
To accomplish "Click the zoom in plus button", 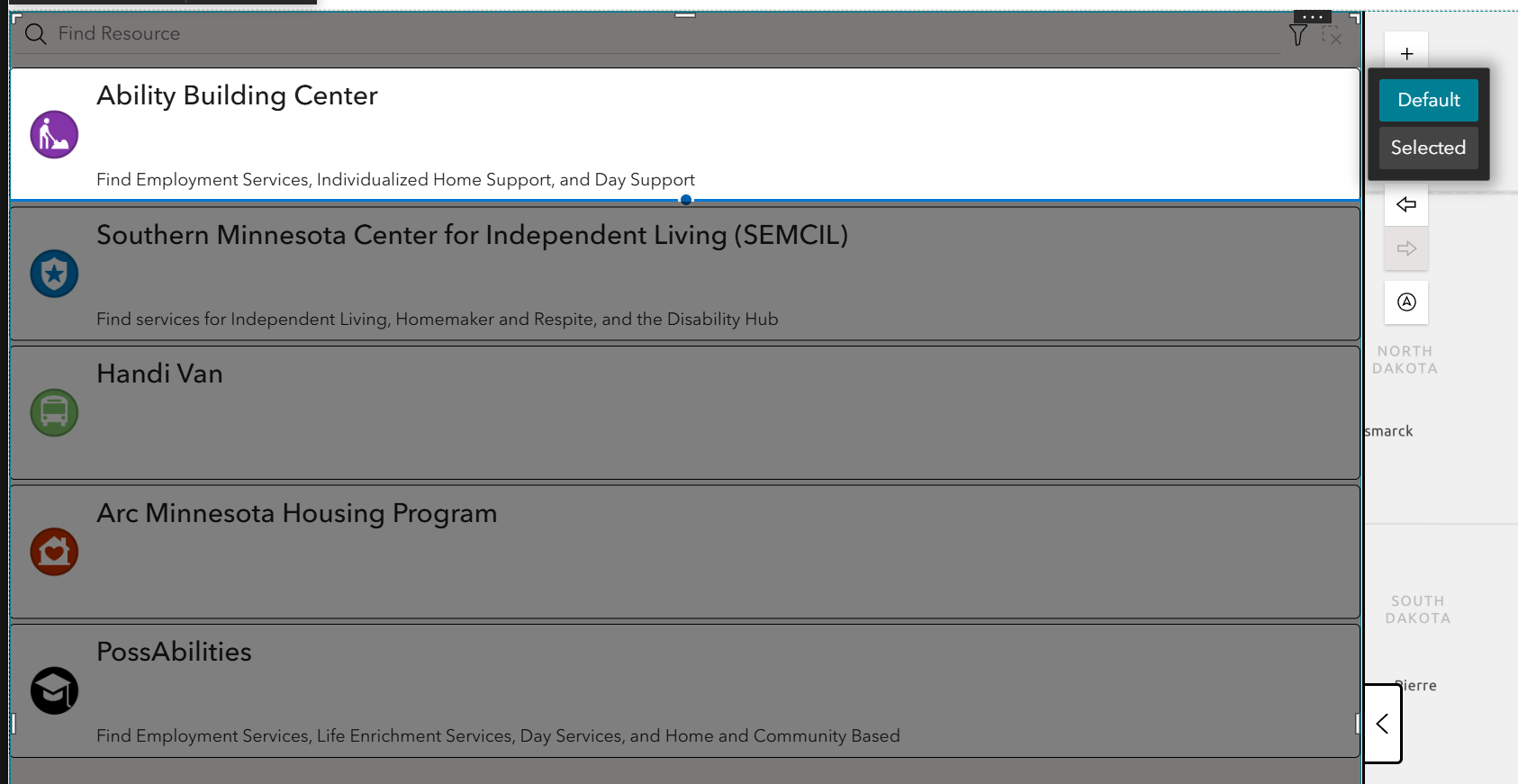I will click(x=1406, y=54).
